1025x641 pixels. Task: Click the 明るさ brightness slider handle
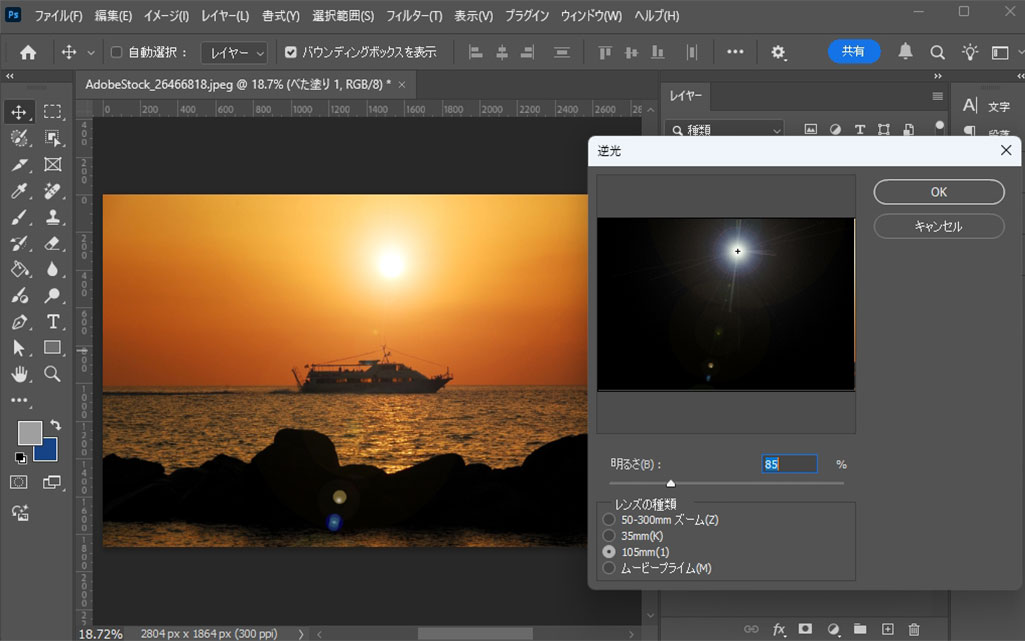click(x=671, y=484)
